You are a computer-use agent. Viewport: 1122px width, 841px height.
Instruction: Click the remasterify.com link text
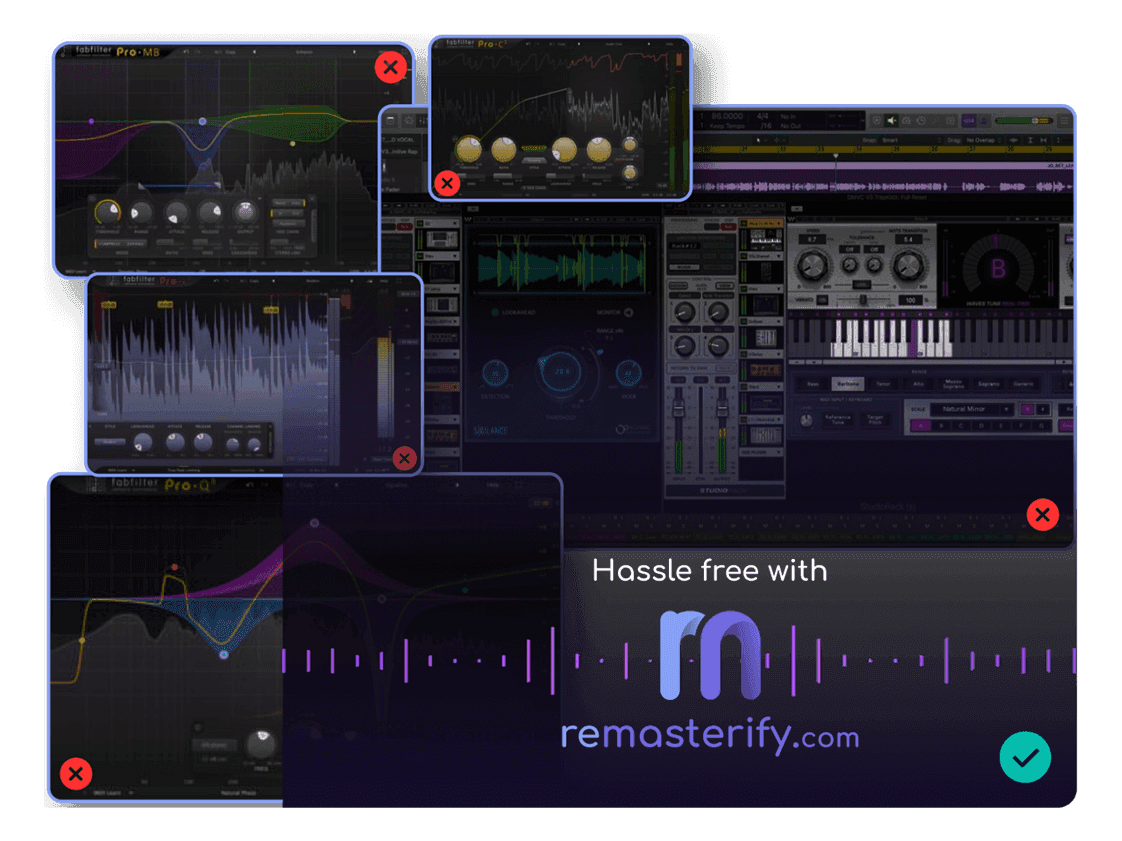[x=710, y=736]
